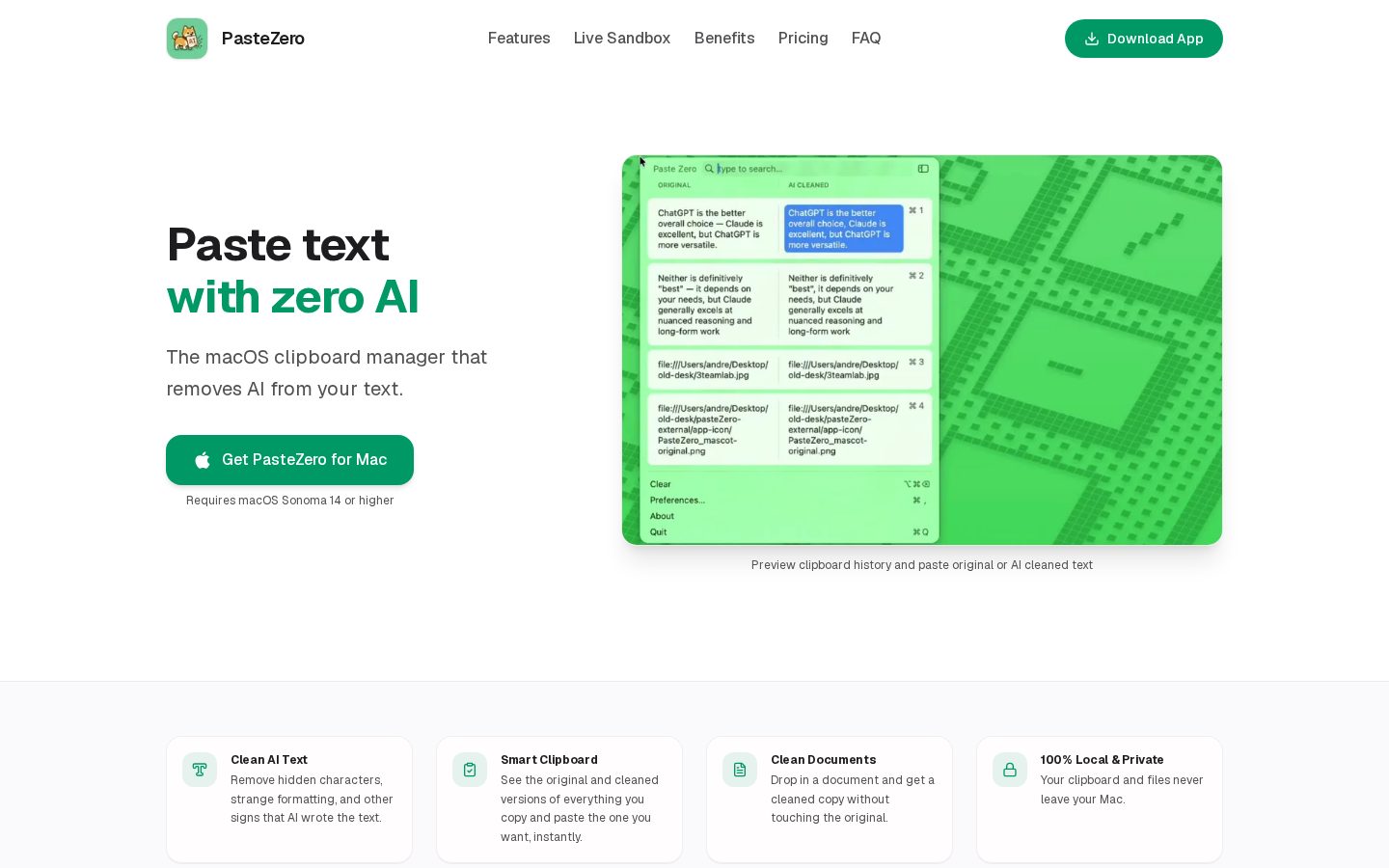Click "Requires macOS Sonoma 14 or higher" note
Image resolution: width=1389 pixels, height=868 pixels.
click(290, 501)
